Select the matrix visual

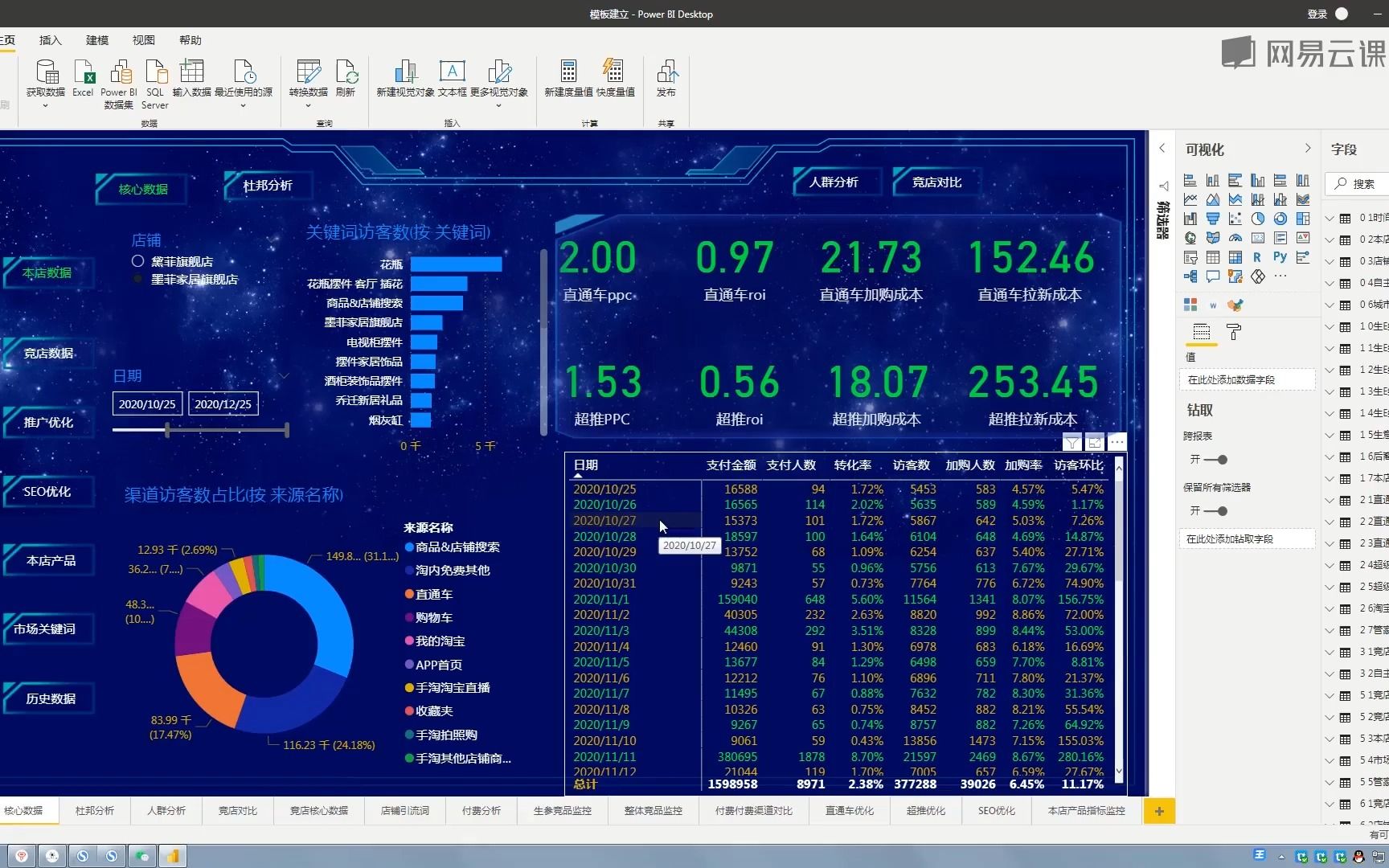click(1235, 257)
